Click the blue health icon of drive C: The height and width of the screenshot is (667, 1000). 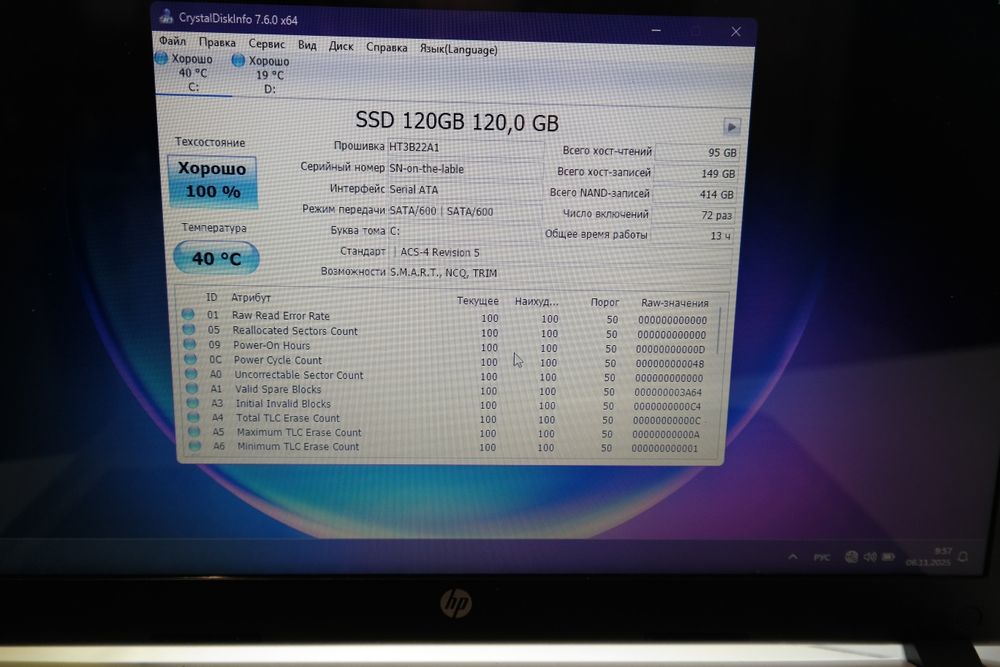[161, 58]
